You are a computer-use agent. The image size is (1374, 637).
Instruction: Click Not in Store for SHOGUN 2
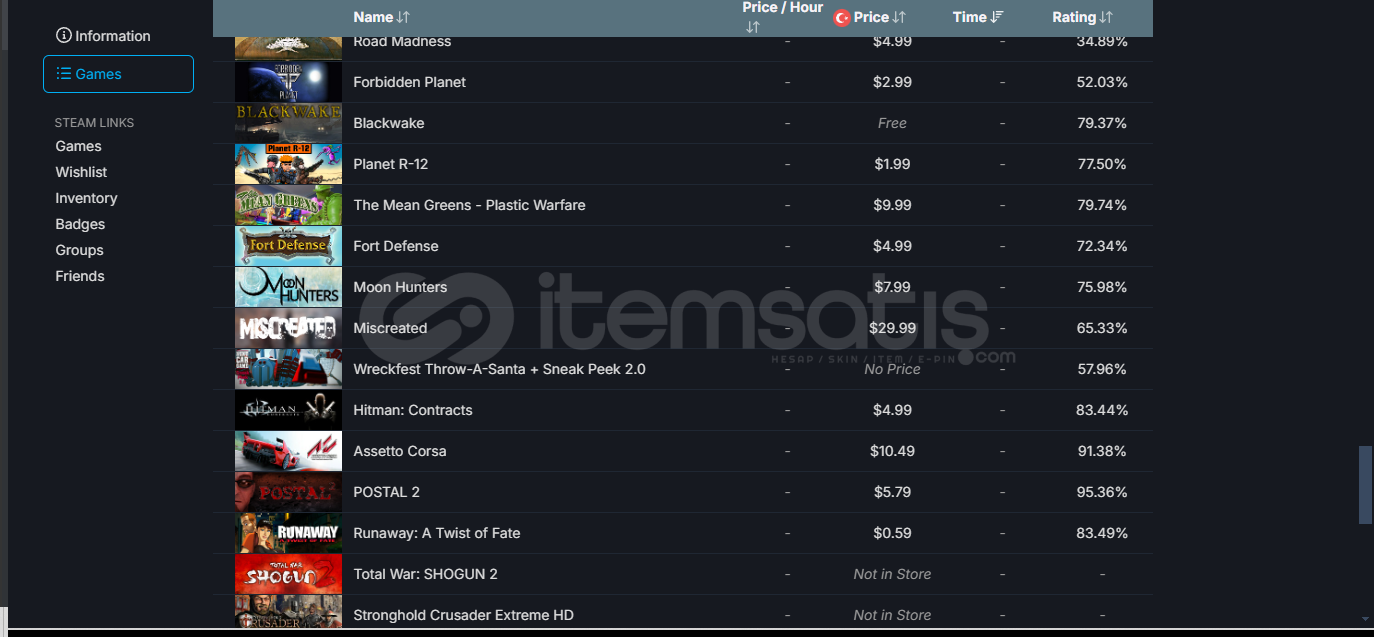892,574
